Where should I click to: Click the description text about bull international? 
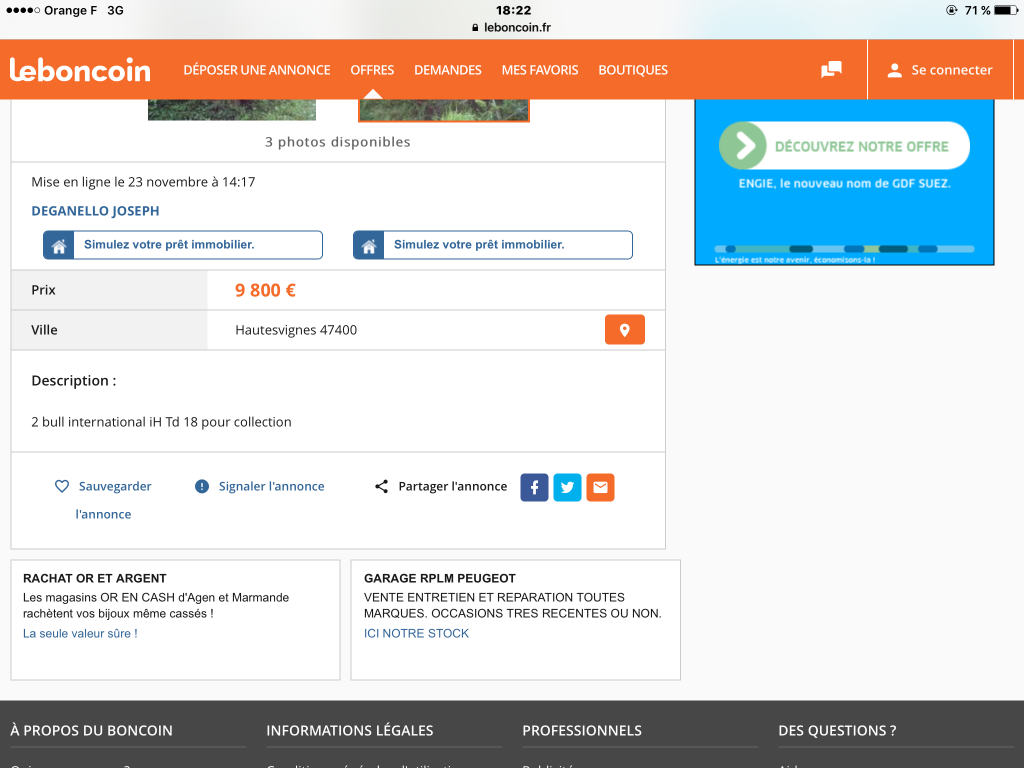pos(161,423)
